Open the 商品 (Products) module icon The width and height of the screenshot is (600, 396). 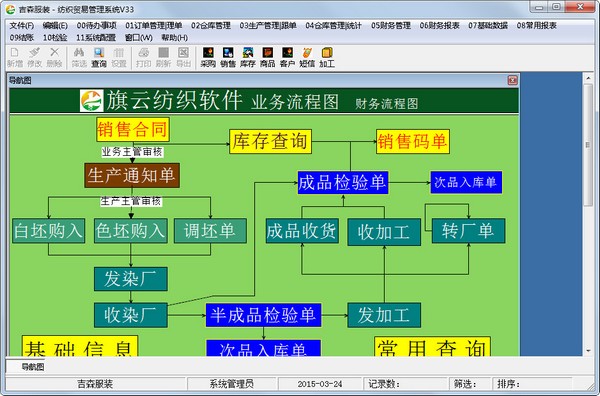pyautogui.click(x=267, y=57)
